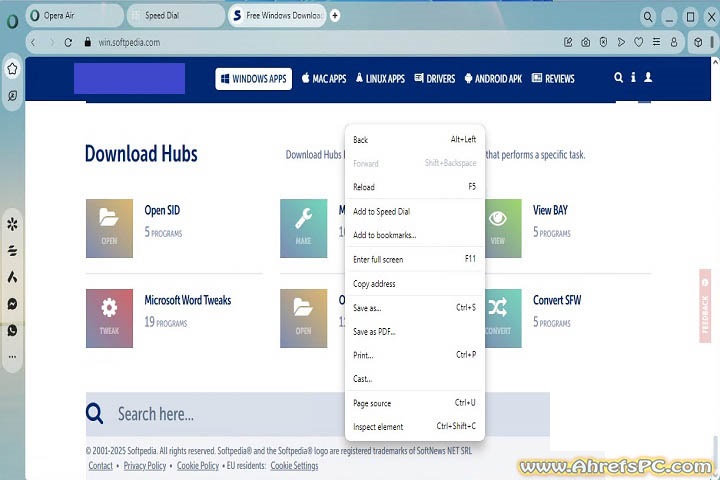Click the View BAY eye tile
The image size is (720, 480).
503,228
